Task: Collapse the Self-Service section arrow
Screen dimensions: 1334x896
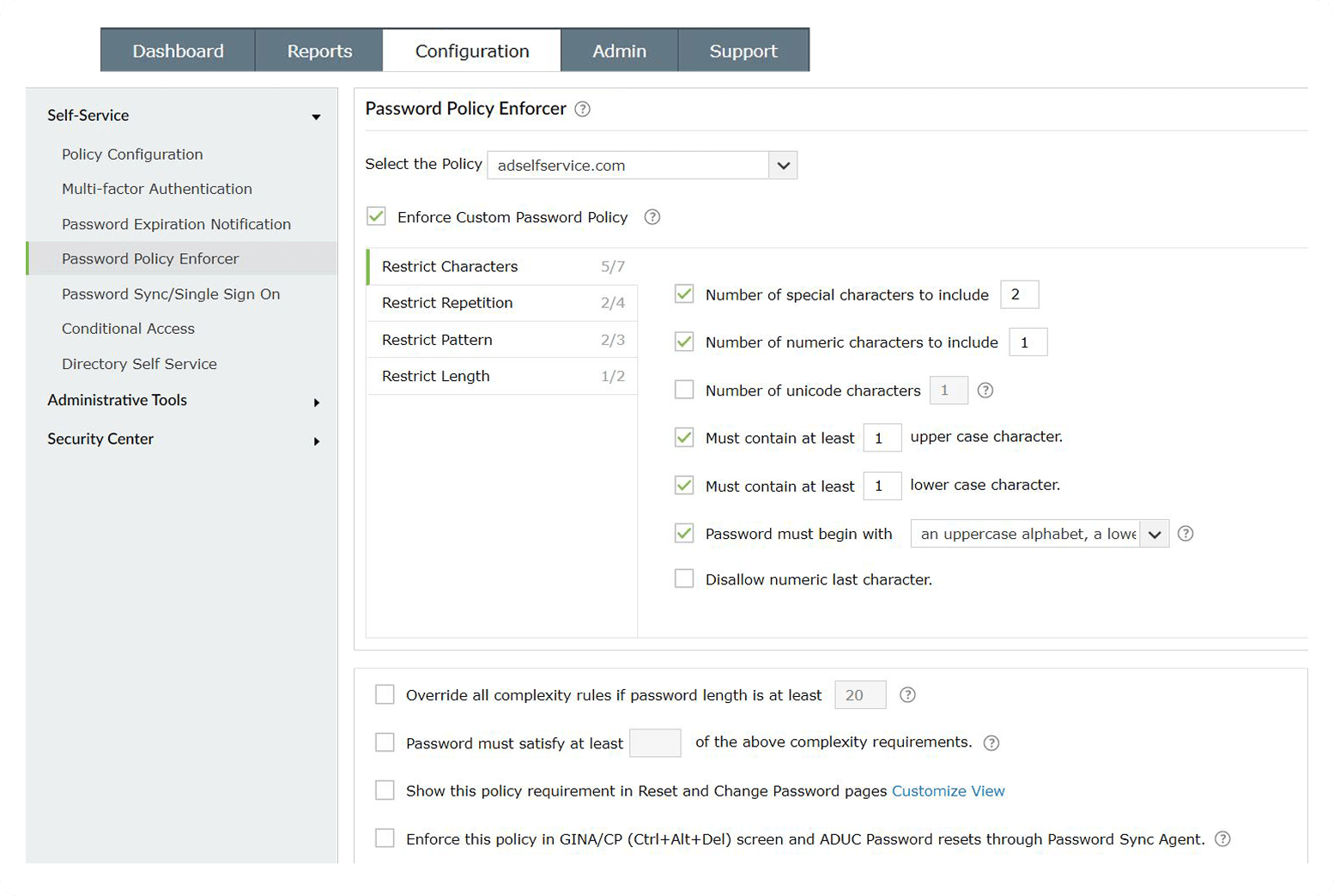Action: (x=317, y=117)
